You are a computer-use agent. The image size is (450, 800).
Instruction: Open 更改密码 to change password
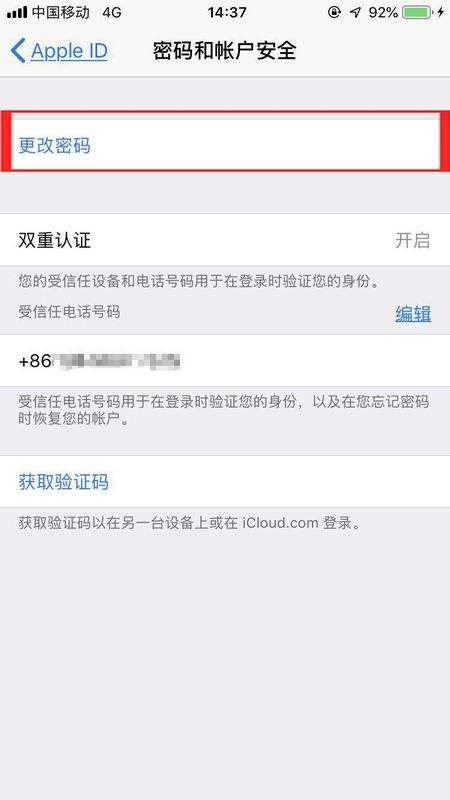pos(225,145)
